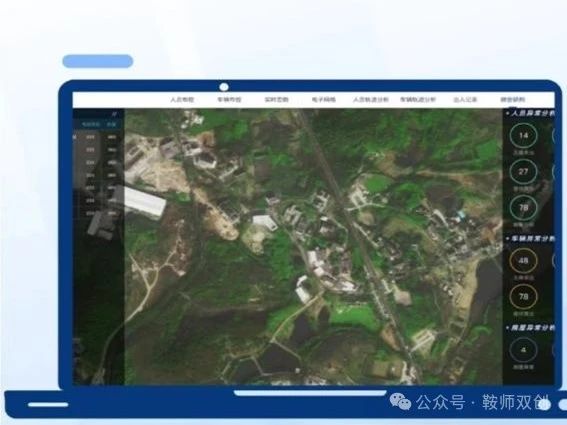
Task: Switch to the 车辆轨迹分析 tab
Action: coord(418,99)
